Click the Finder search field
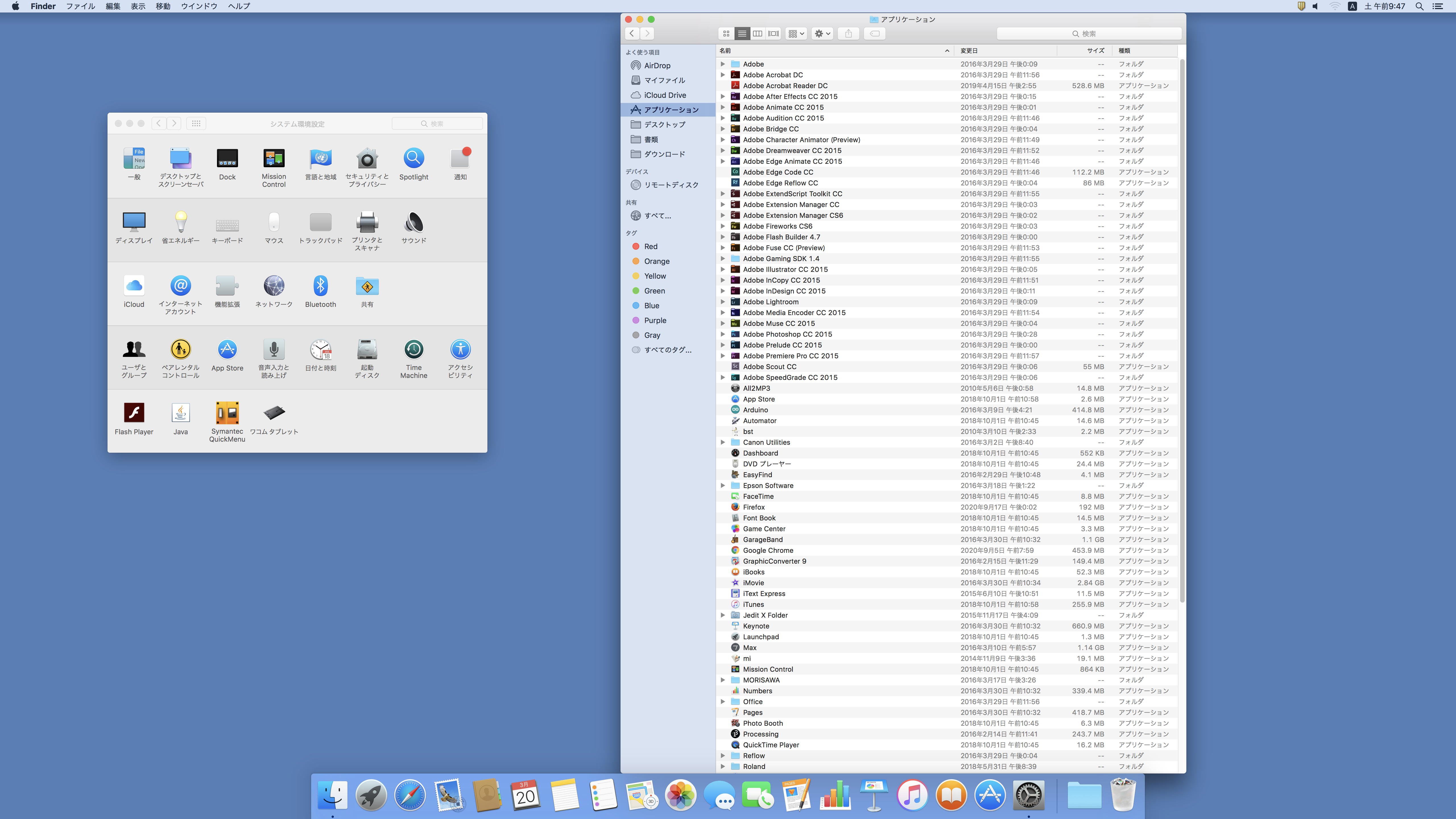 (x=1089, y=34)
